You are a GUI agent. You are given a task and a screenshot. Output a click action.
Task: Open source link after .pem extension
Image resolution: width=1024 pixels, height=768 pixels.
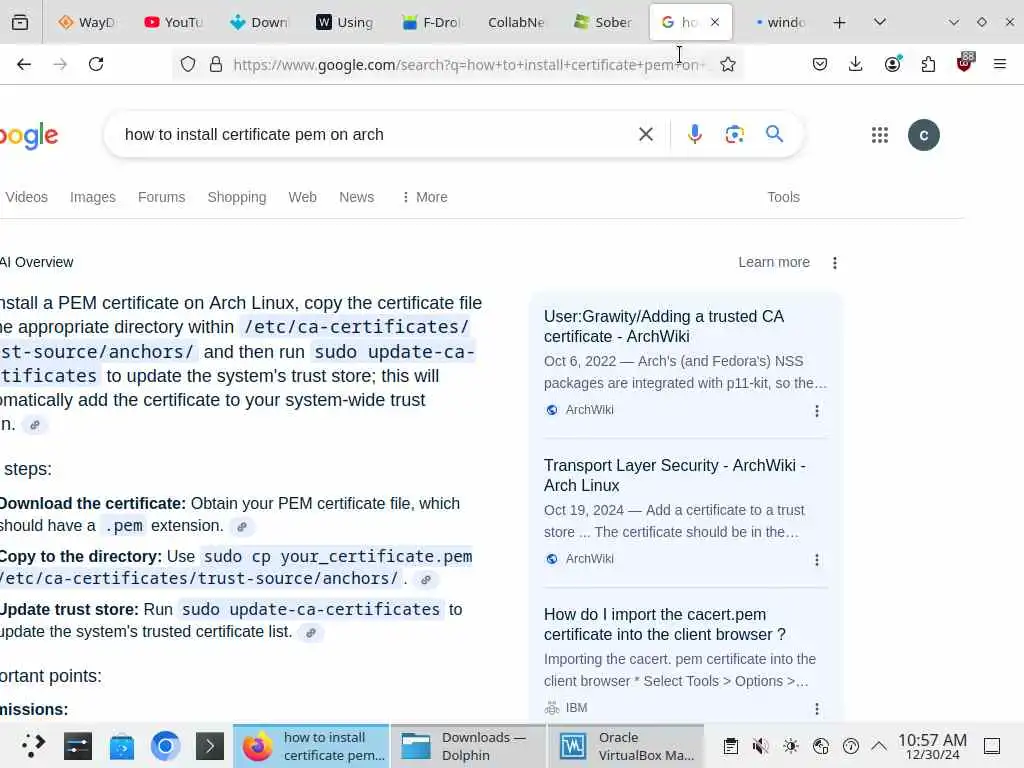coord(242,526)
